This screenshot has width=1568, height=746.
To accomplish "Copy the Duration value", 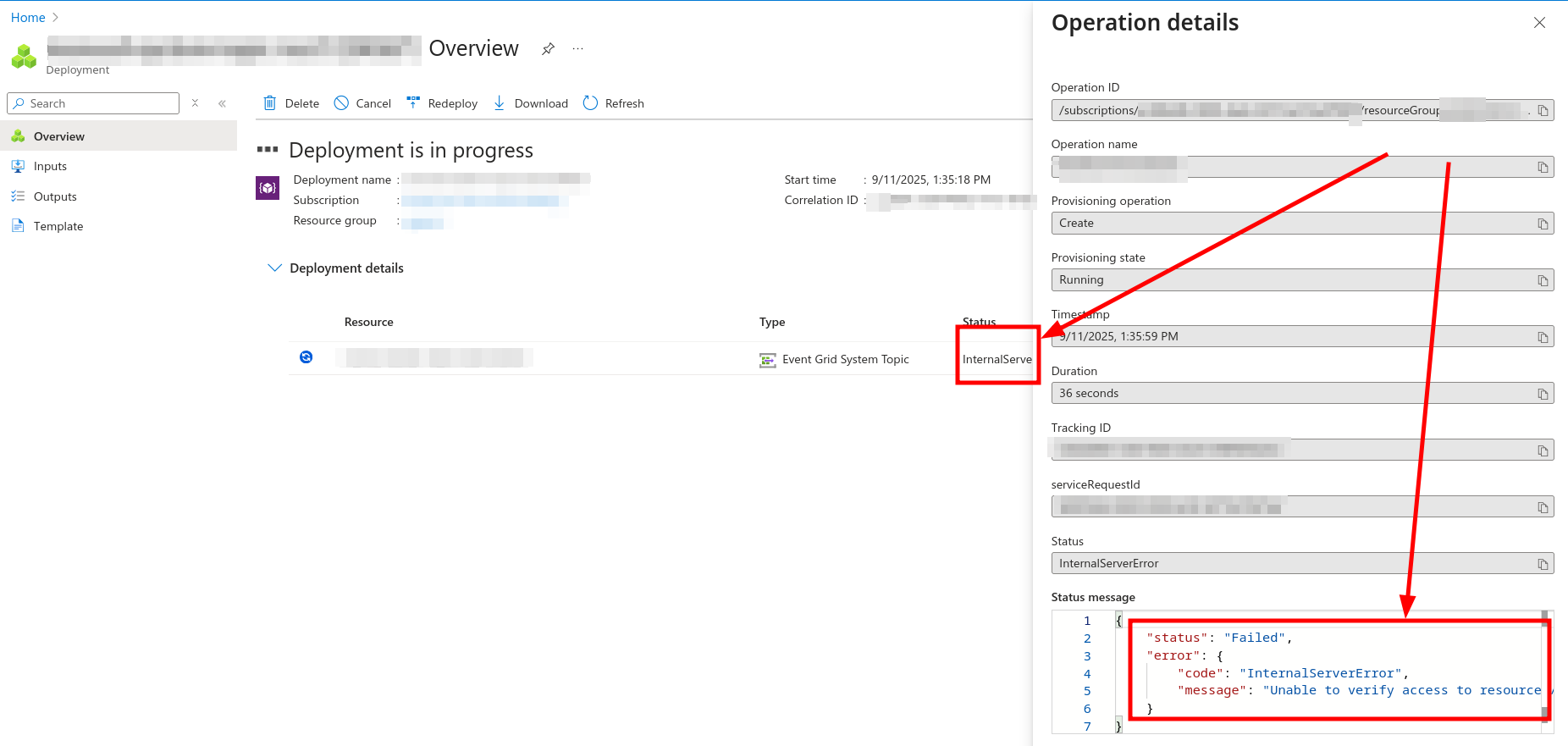I will [x=1543, y=395].
